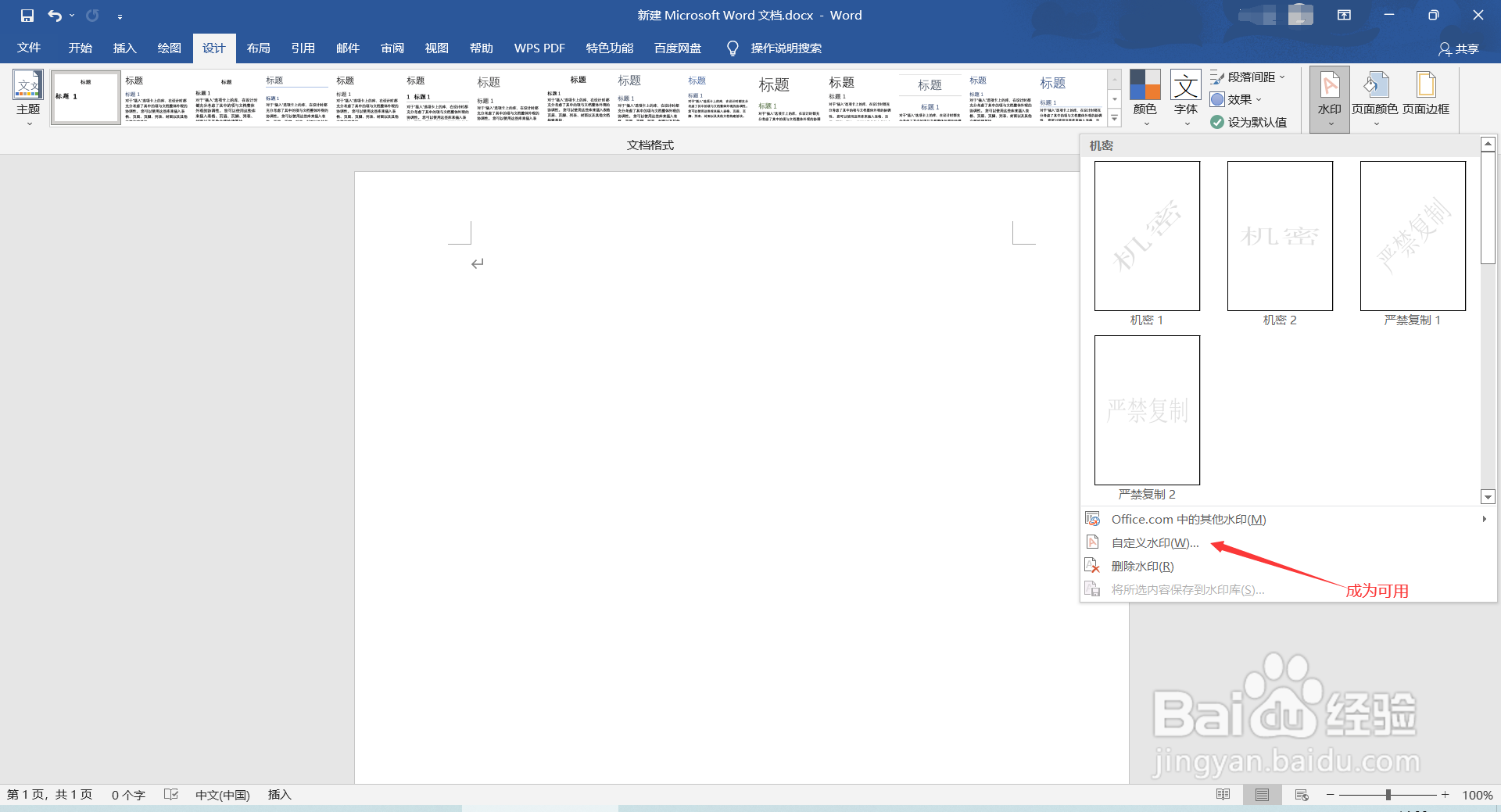
Task: Click the zoom out minus button
Action: (x=1330, y=795)
